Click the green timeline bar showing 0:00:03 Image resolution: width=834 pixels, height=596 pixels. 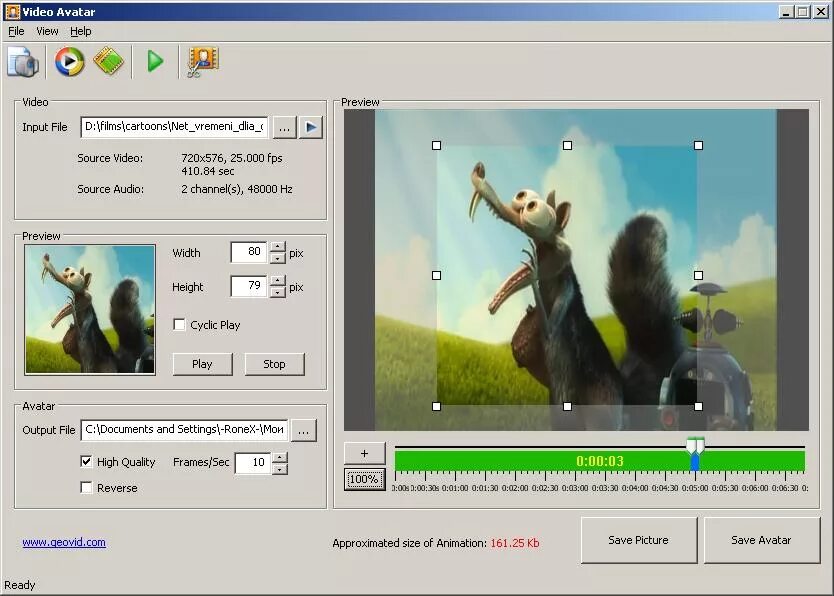click(599, 460)
